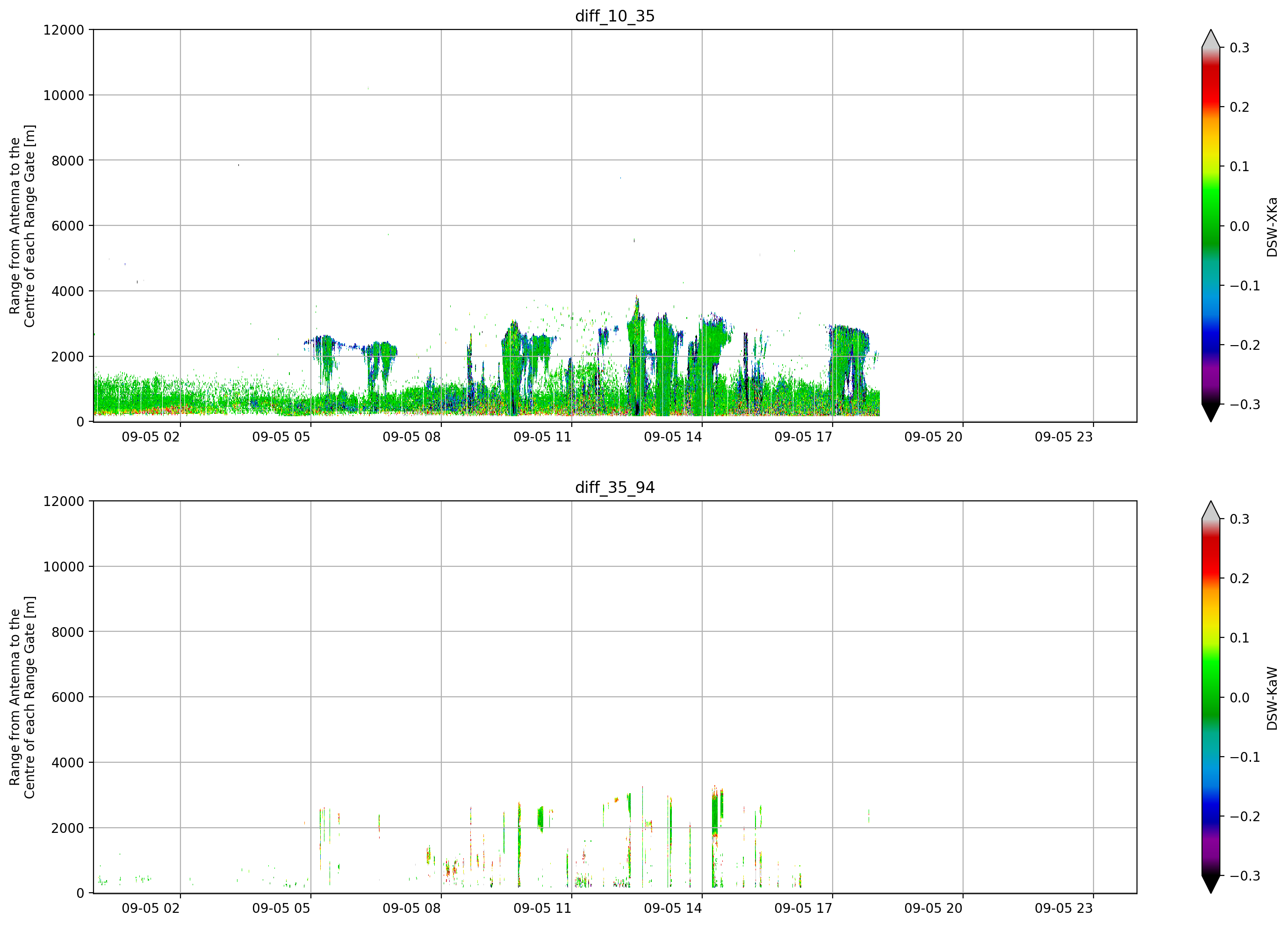Click the 6000 y-tick of the diff_10_35 plot
This screenshot has width=1288, height=925.
pos(68,226)
